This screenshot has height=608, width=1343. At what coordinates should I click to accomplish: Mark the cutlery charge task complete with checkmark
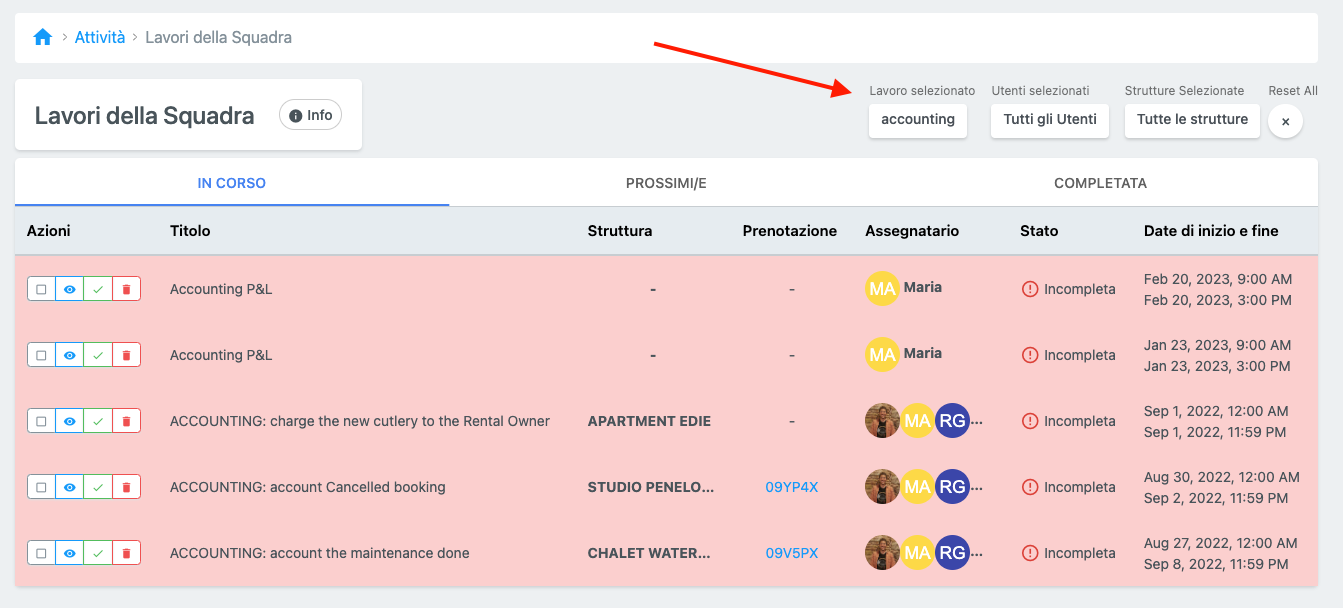[98, 421]
